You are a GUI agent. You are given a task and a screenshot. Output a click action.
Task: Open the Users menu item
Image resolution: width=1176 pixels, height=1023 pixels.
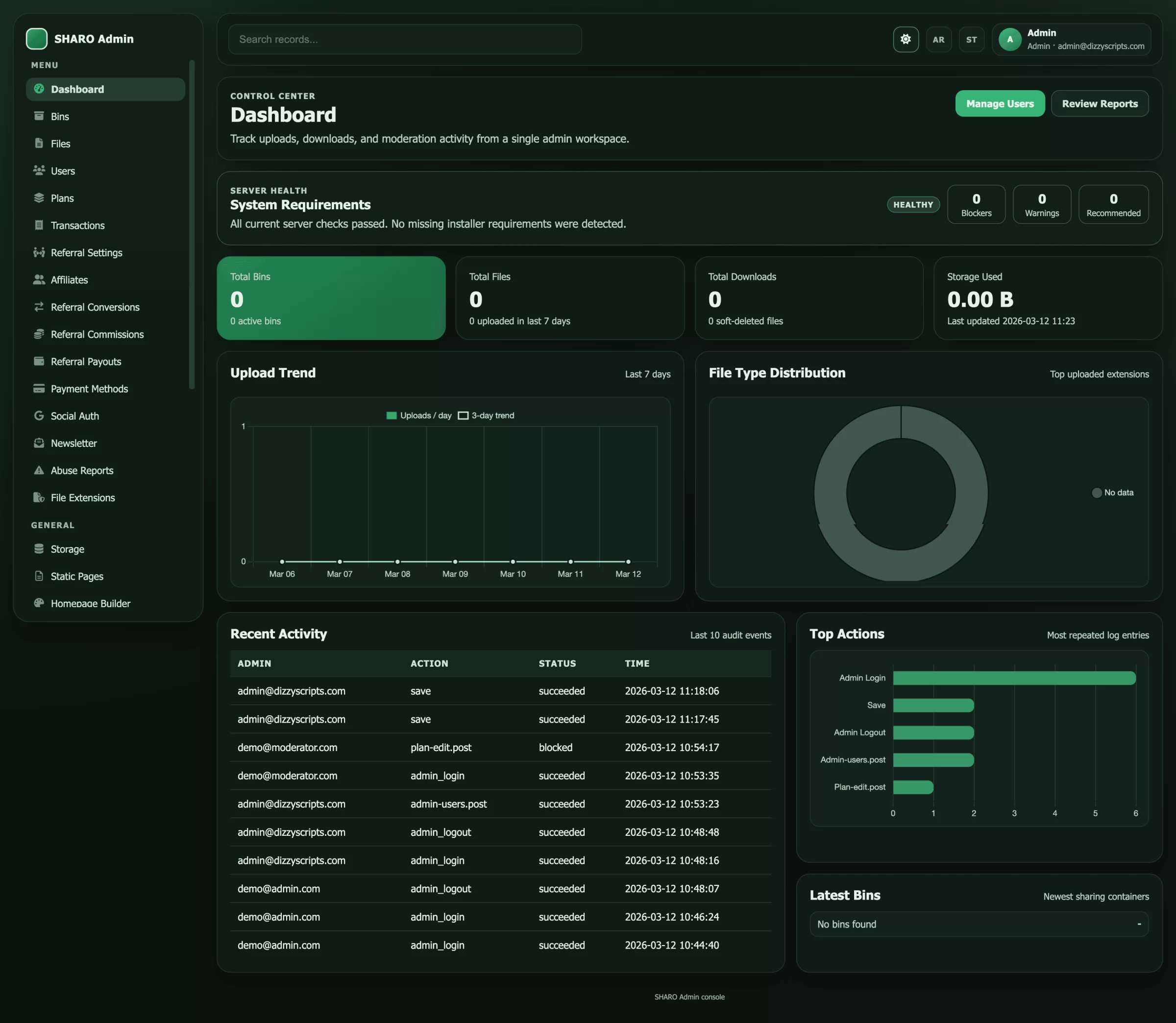point(106,170)
